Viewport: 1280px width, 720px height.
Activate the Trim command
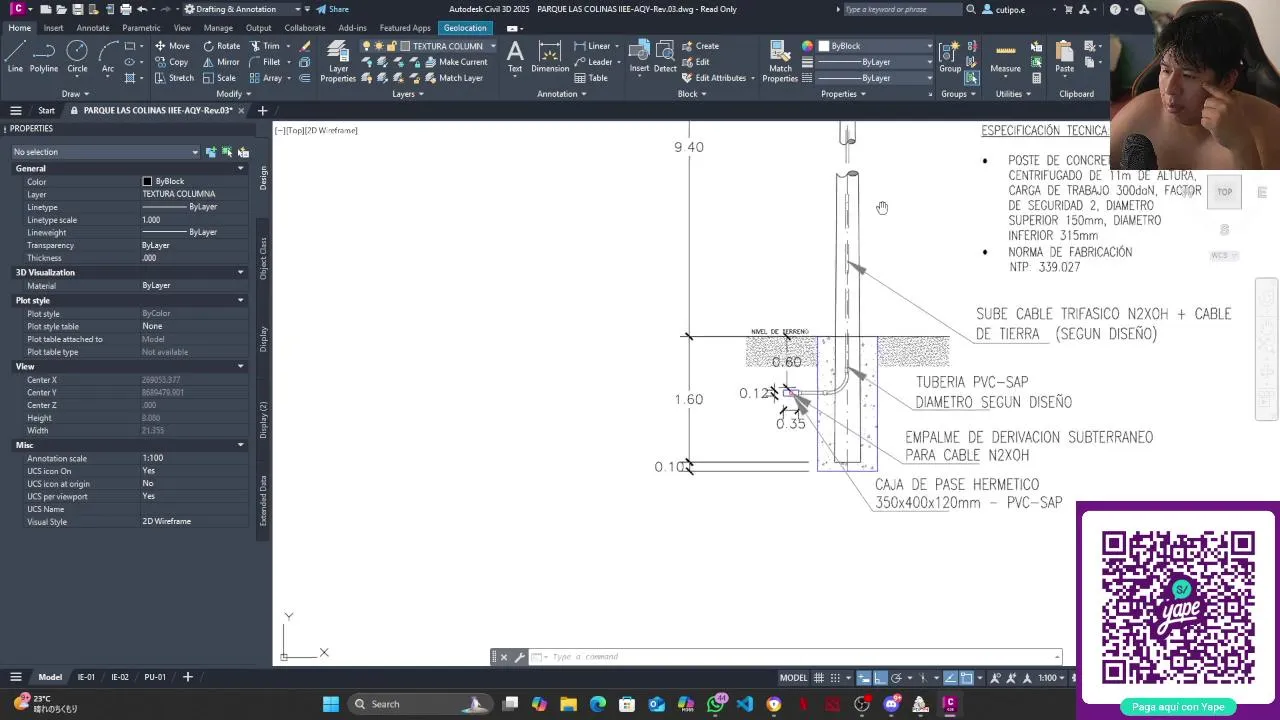264,46
